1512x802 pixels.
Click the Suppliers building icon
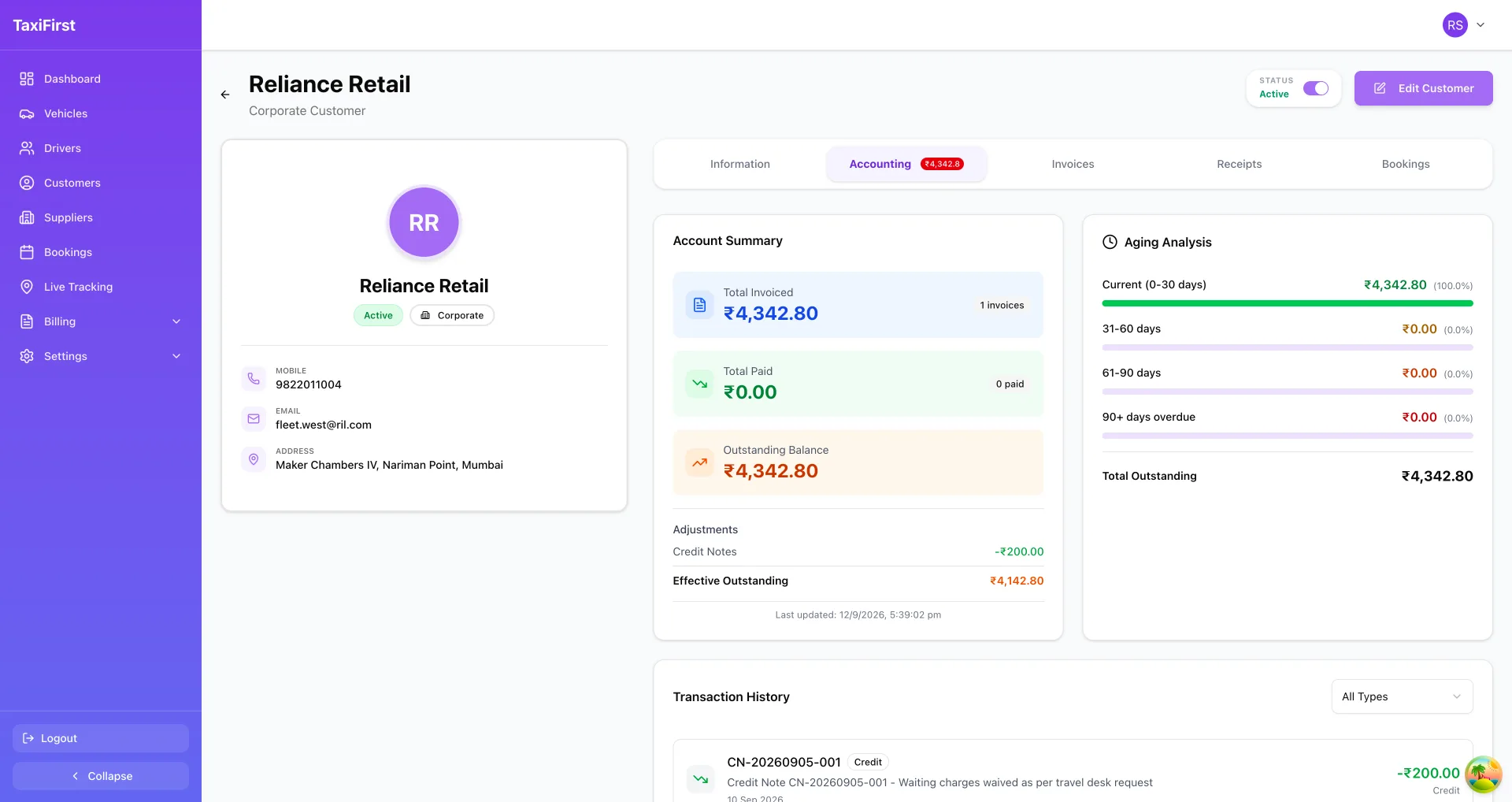[27, 217]
